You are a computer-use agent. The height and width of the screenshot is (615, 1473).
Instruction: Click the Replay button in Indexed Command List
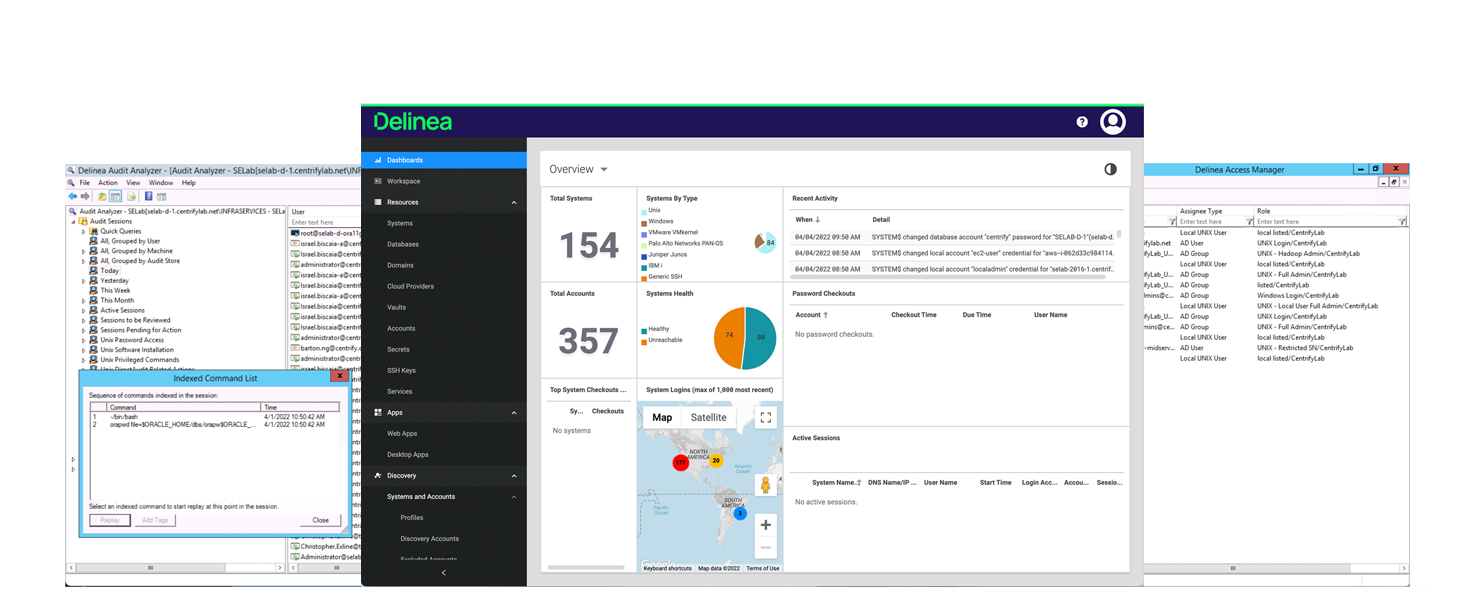pyautogui.click(x=109, y=520)
